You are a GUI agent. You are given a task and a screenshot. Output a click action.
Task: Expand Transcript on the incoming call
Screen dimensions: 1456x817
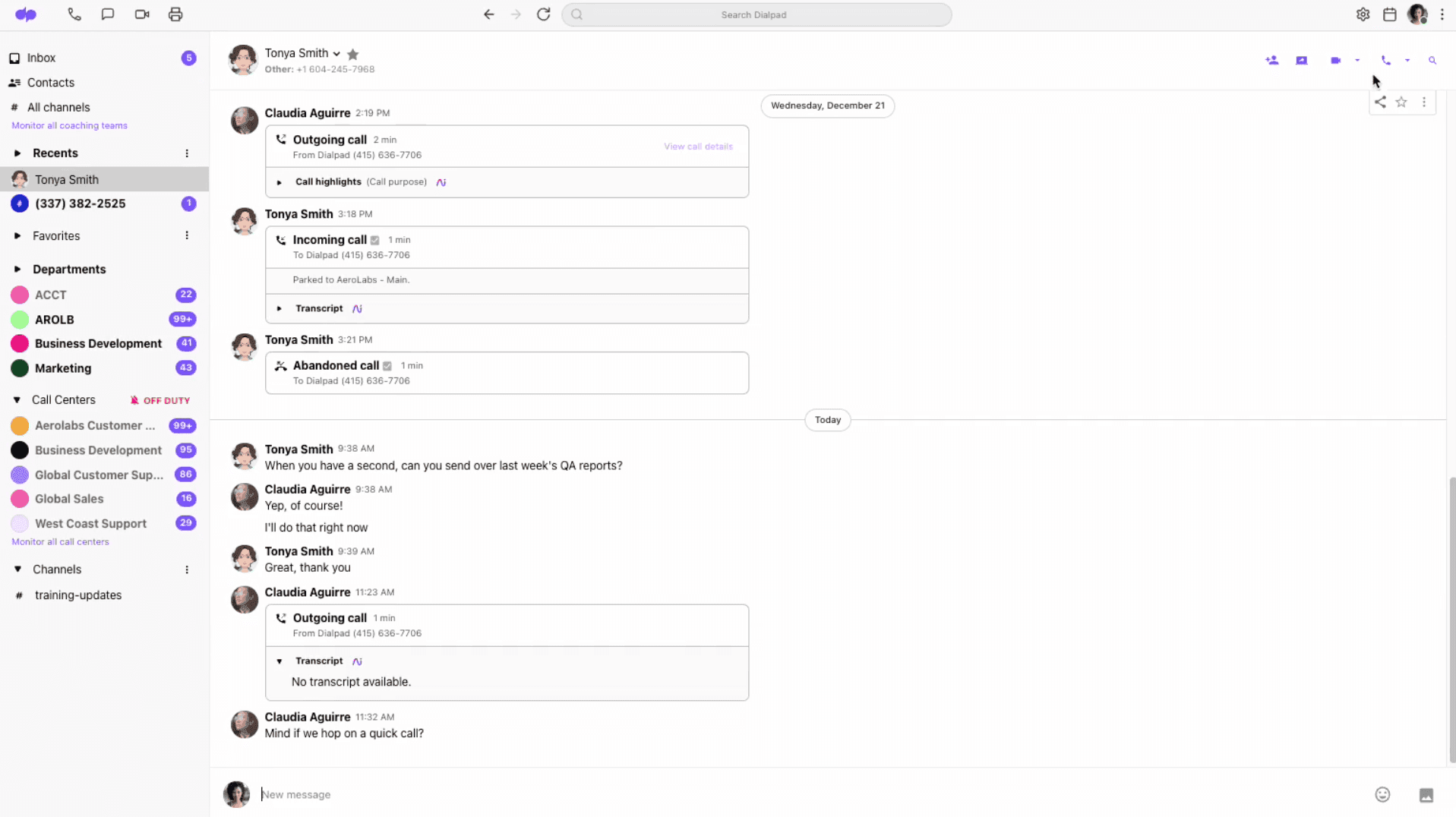(280, 308)
